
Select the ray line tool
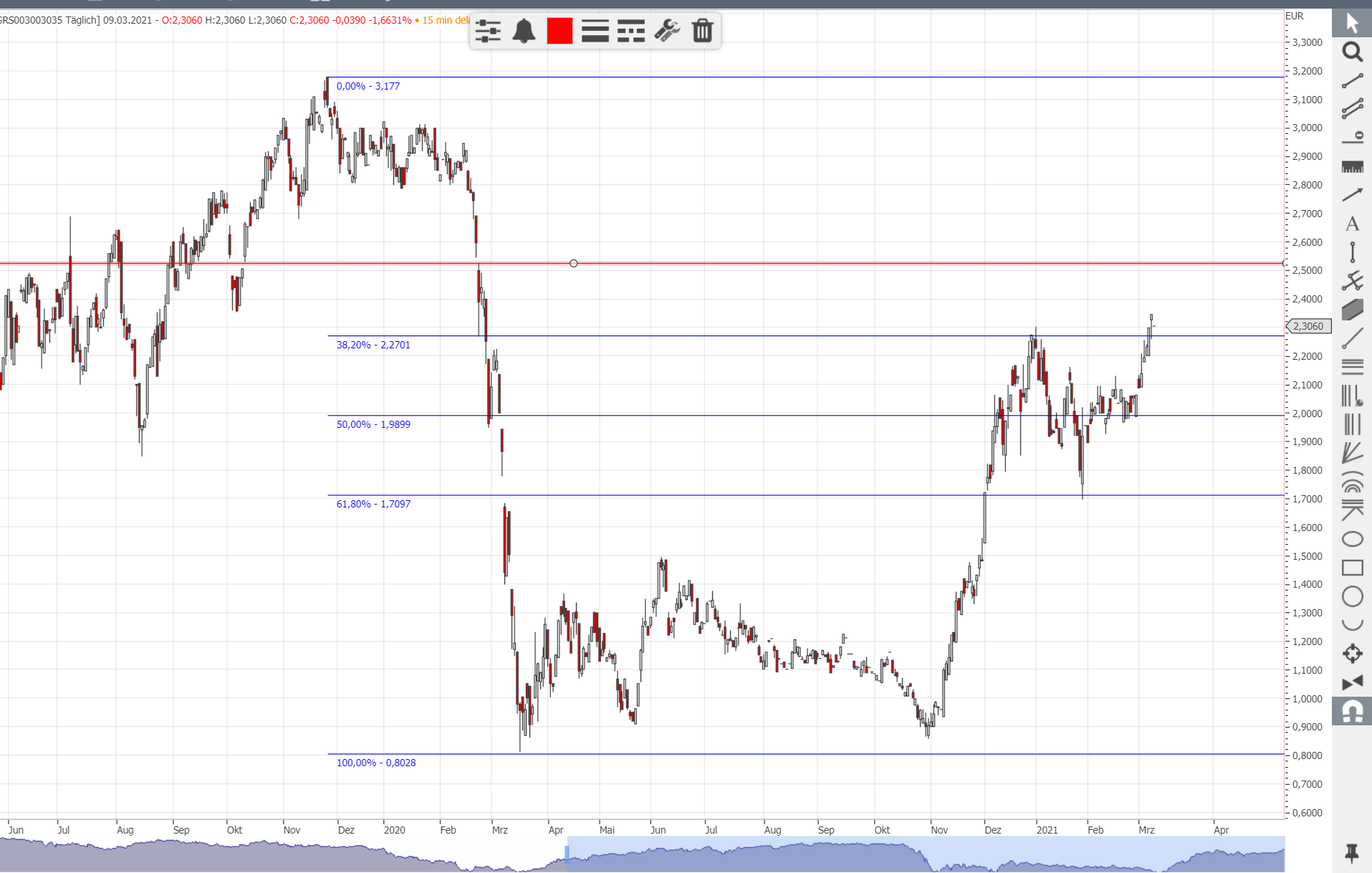(1352, 338)
